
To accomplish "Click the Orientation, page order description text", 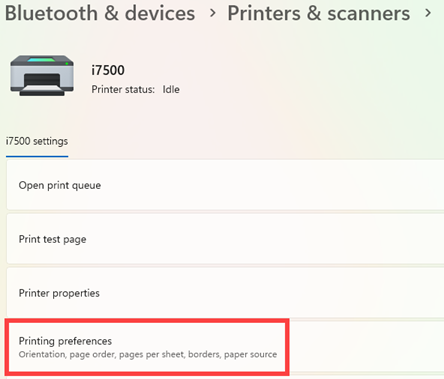I will click(67, 354).
